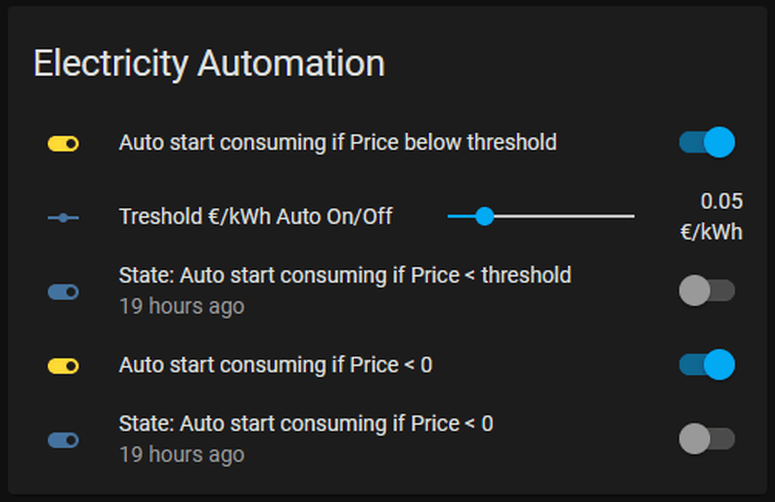
Task: Click the slider icon next to Treshold €/kWh
Action: pyautogui.click(x=63, y=217)
